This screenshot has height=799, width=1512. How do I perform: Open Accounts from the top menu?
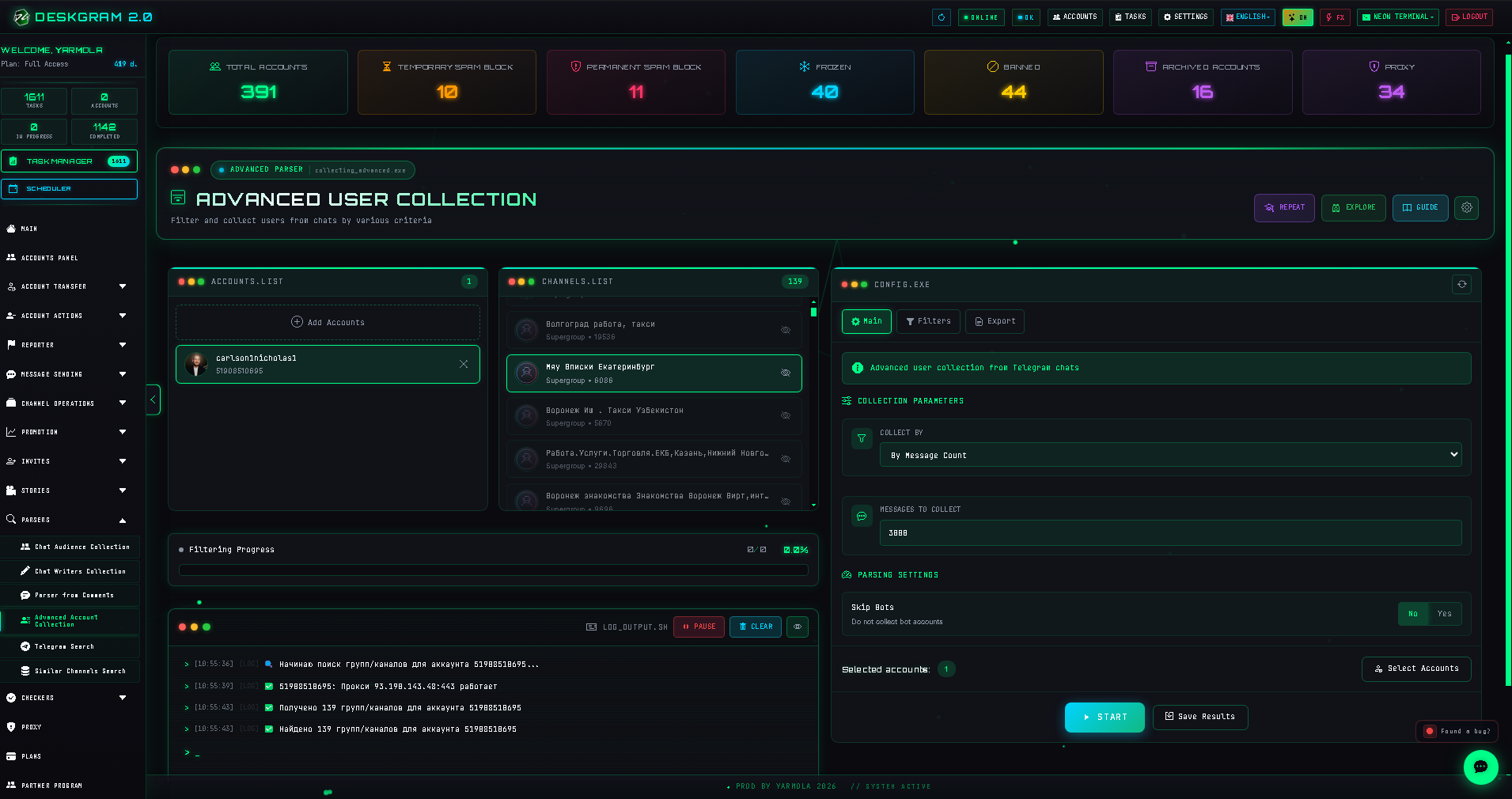point(1074,17)
